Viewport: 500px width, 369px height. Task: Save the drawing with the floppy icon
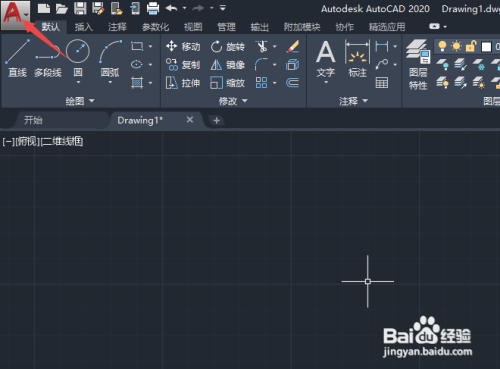[80, 8]
